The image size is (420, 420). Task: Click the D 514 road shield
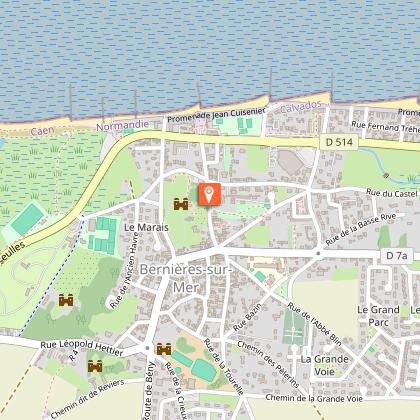(339, 142)
